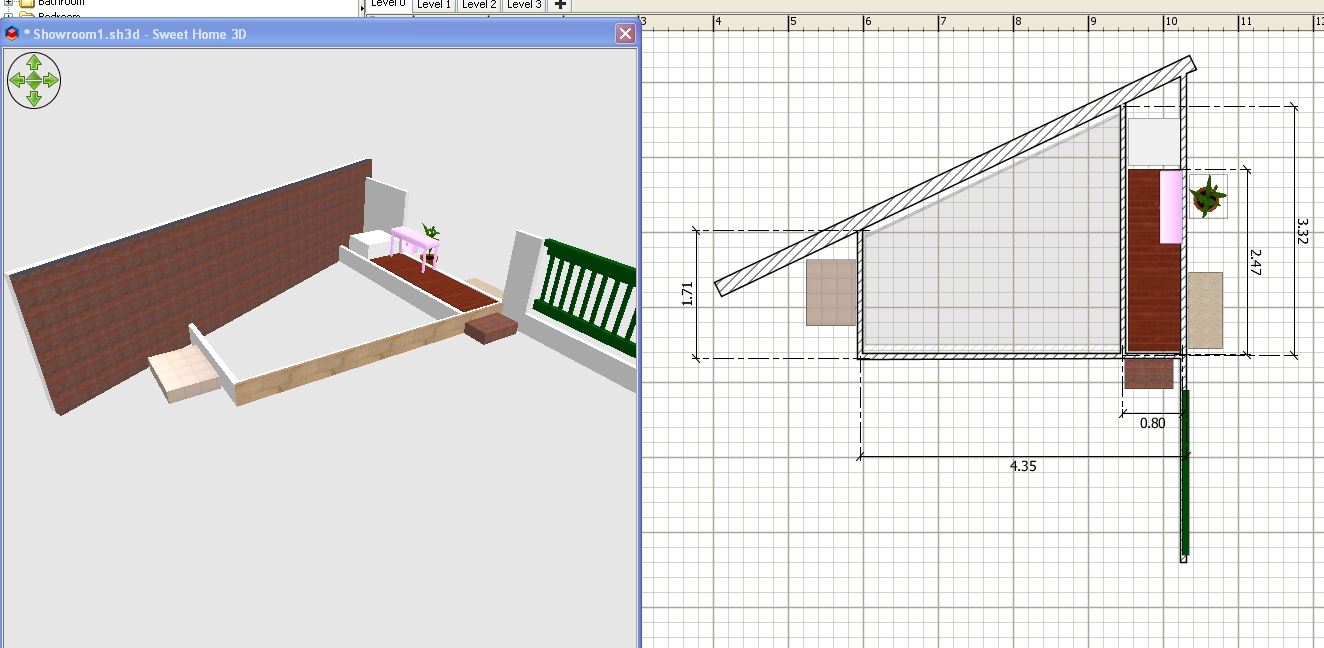
Task: Click the plus icon to add a new level
Action: (x=560, y=5)
